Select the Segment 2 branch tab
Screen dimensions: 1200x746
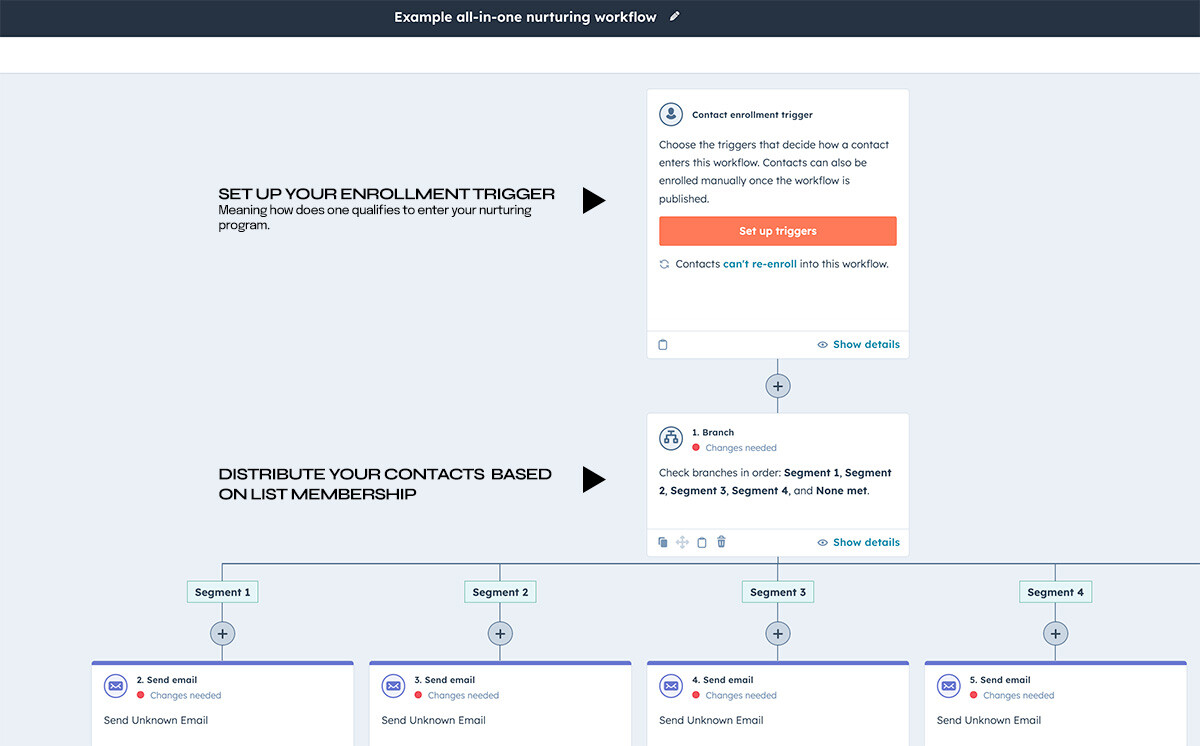click(x=500, y=591)
